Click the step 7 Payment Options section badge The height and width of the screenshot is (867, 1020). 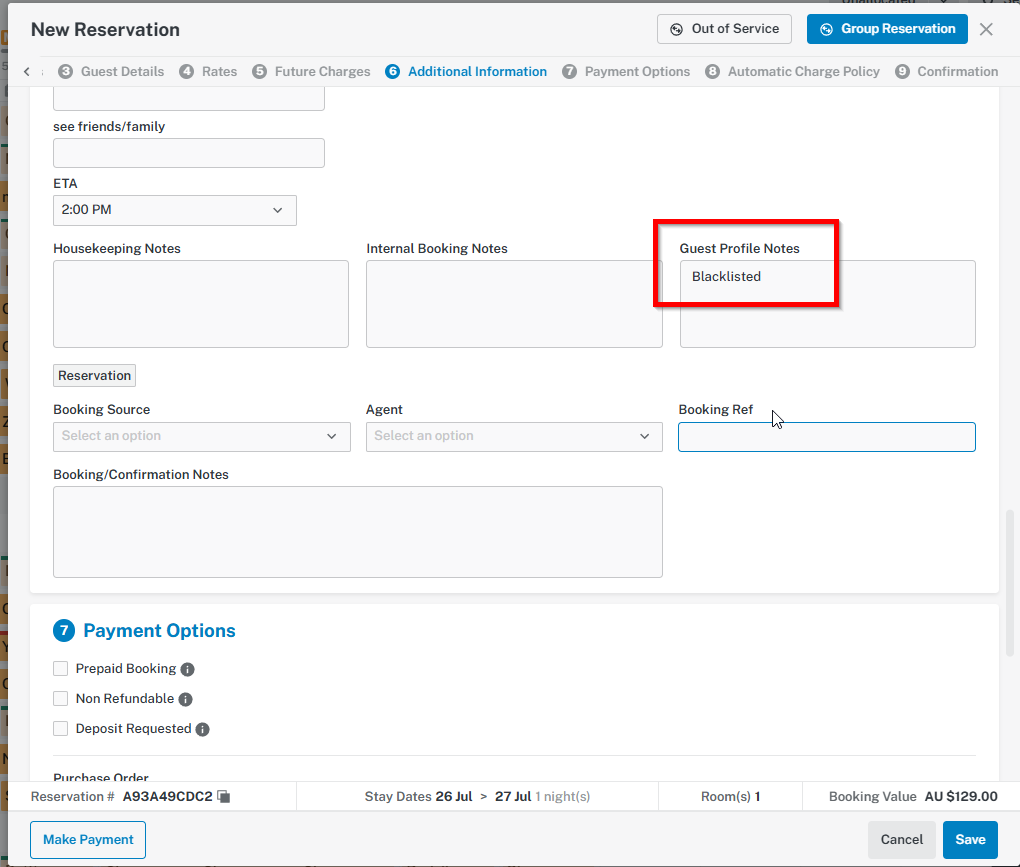(64, 631)
